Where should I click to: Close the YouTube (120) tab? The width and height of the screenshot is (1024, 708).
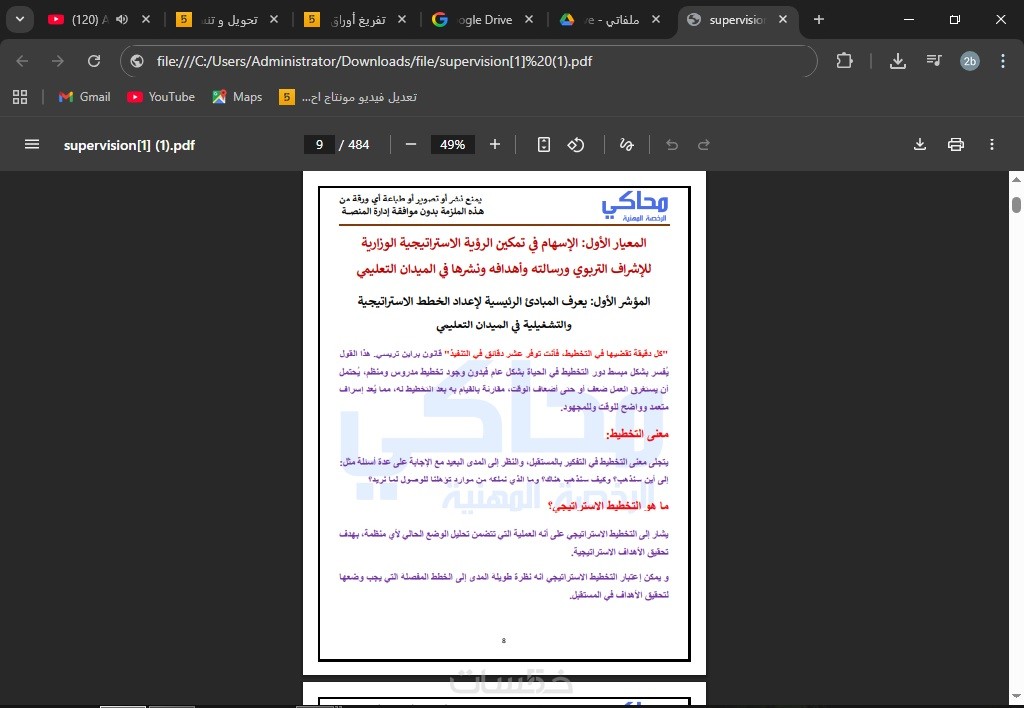coord(146,20)
